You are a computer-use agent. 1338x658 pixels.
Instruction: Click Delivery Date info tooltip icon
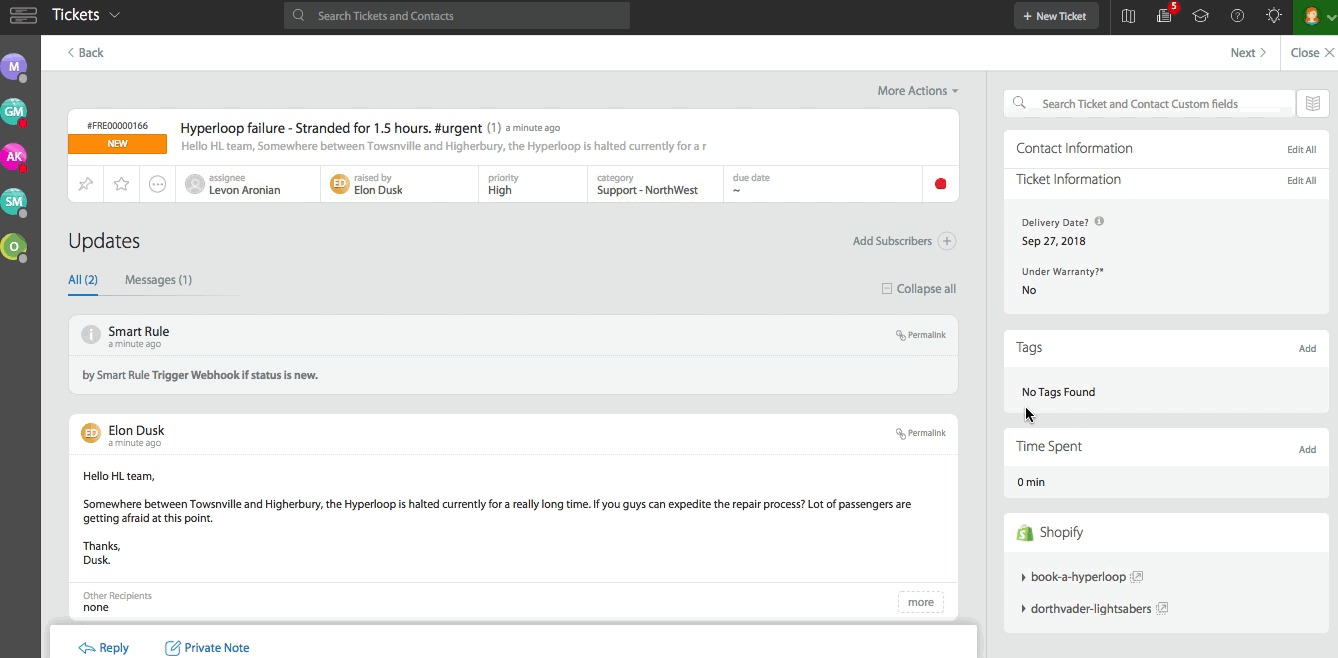(x=1099, y=222)
